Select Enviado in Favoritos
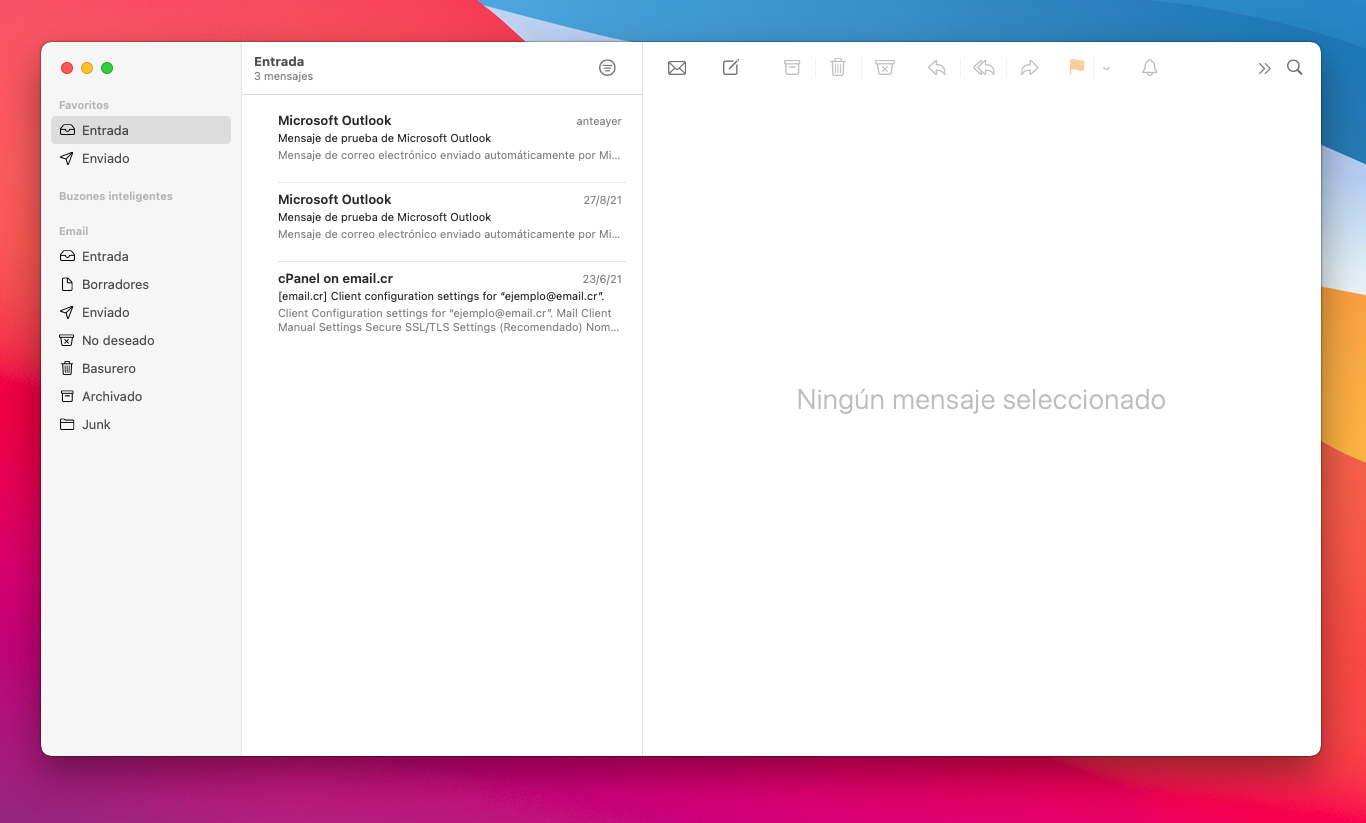This screenshot has width=1366, height=823. [106, 158]
